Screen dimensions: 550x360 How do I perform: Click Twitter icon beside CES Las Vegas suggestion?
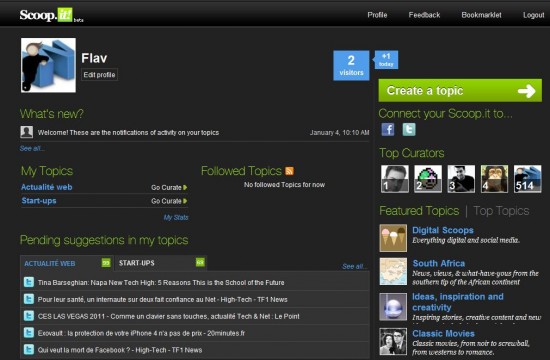coord(28,316)
